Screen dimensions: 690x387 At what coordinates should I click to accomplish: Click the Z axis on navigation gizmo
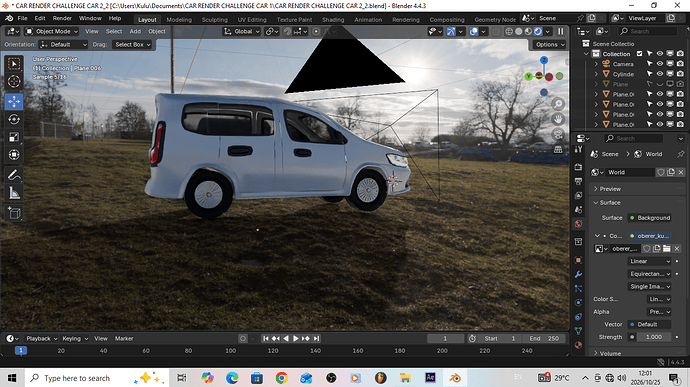coord(544,60)
